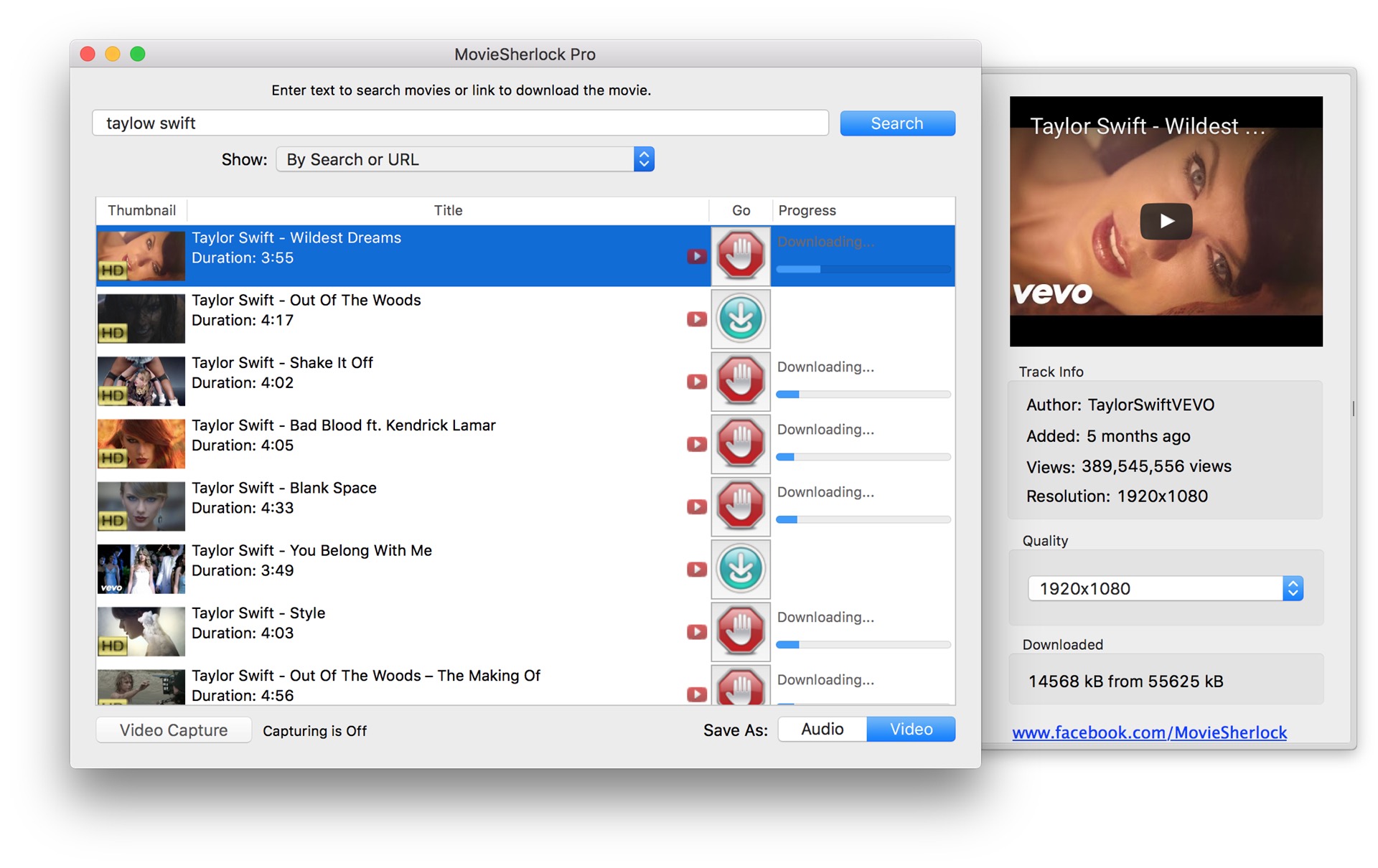
Task: Select Shake It Off thumbnail
Action: [x=141, y=381]
